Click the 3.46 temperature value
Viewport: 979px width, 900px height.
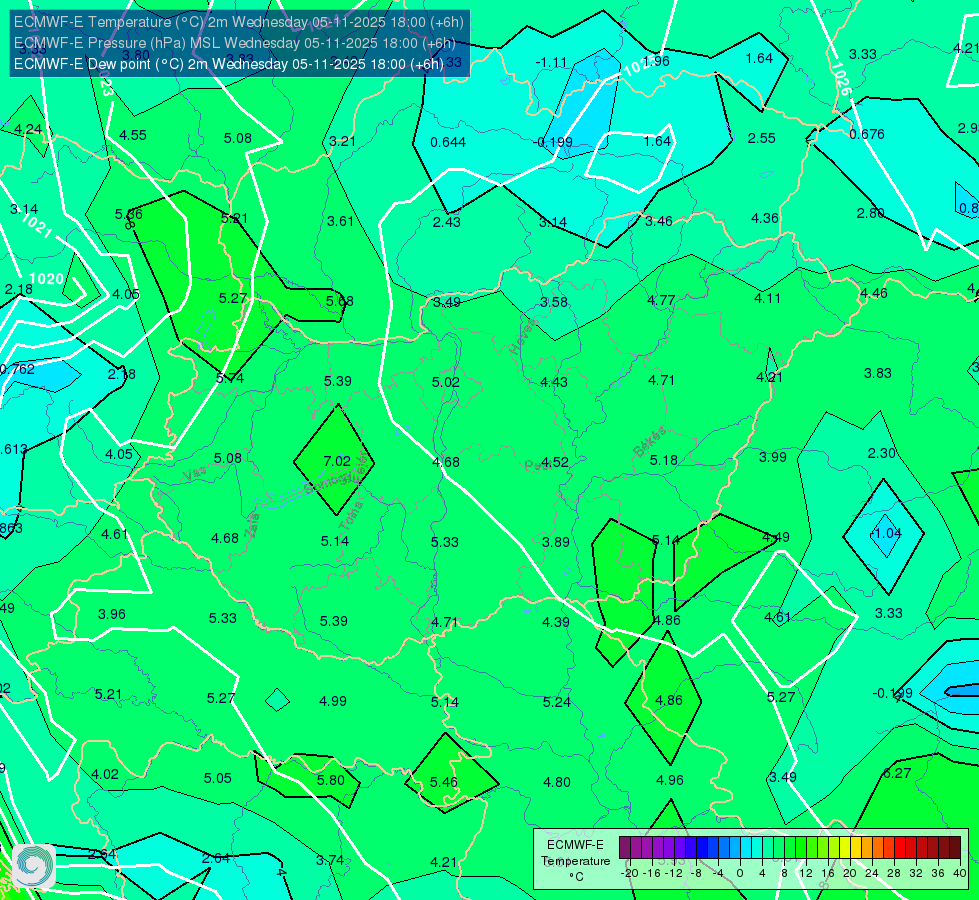(659, 221)
